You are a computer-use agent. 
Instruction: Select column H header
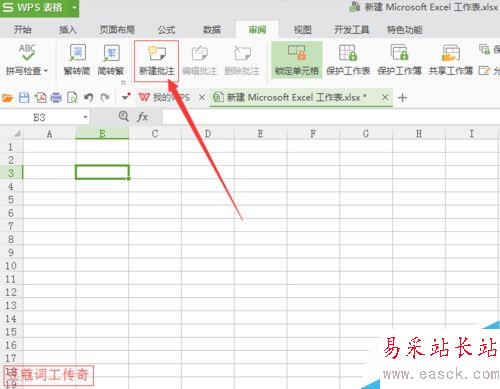[419, 134]
